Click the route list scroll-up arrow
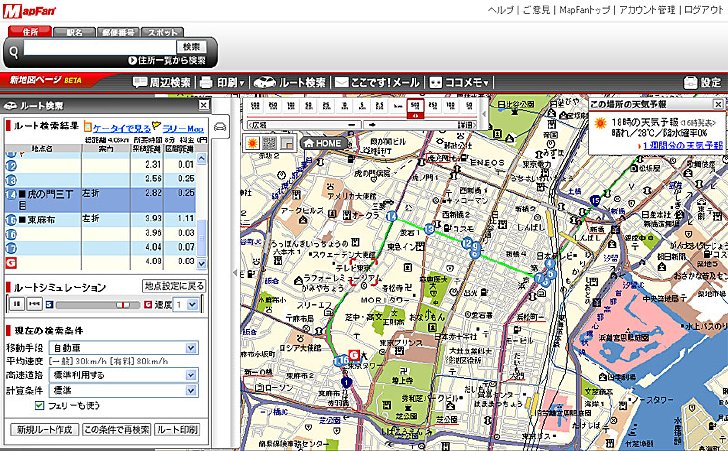 (202, 158)
